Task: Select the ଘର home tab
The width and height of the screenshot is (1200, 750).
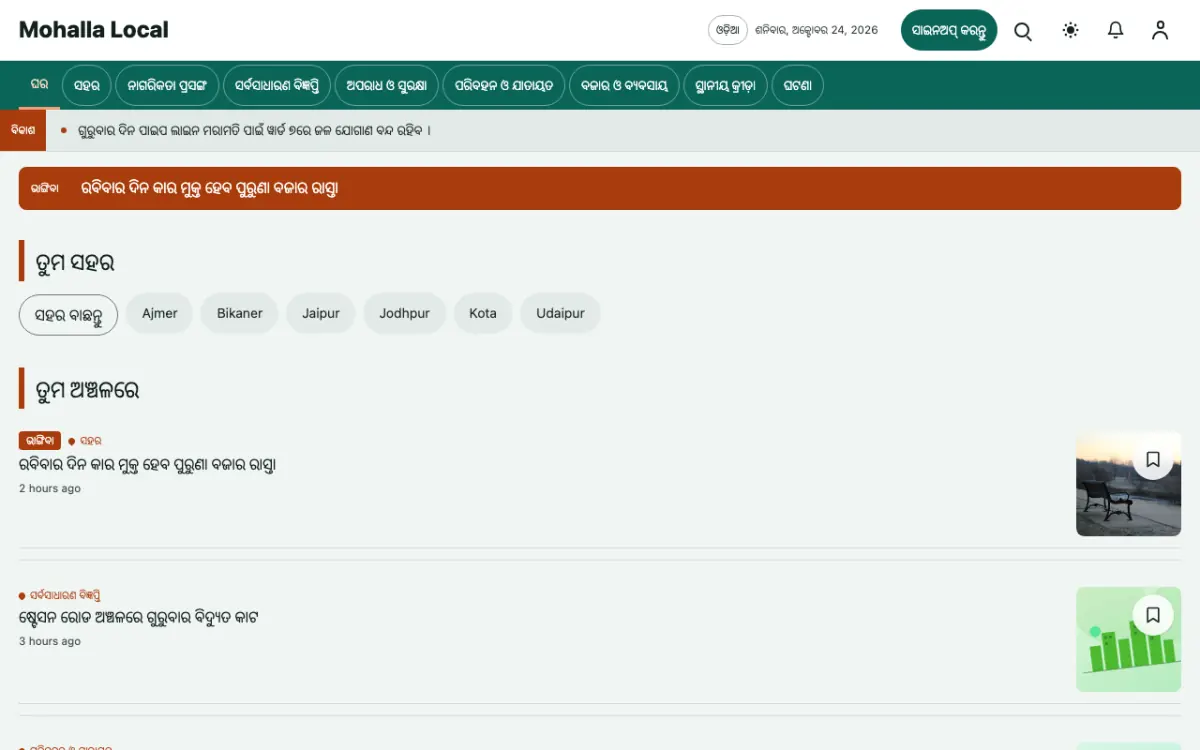Action: [40, 85]
